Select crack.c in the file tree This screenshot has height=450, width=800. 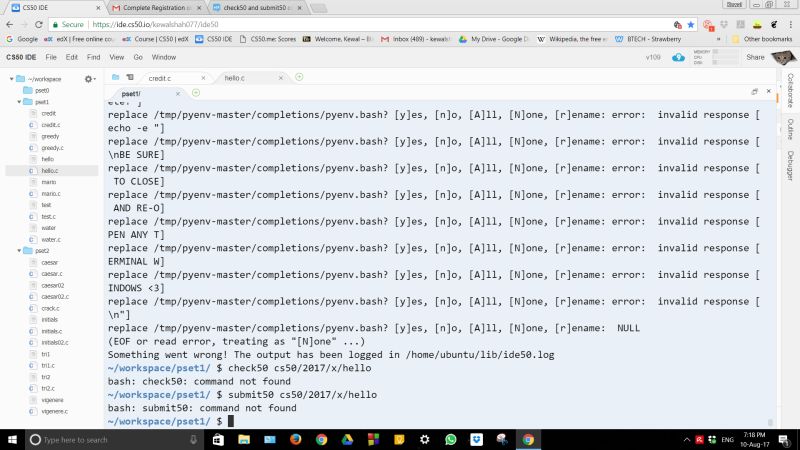pyautogui.click(x=51, y=309)
